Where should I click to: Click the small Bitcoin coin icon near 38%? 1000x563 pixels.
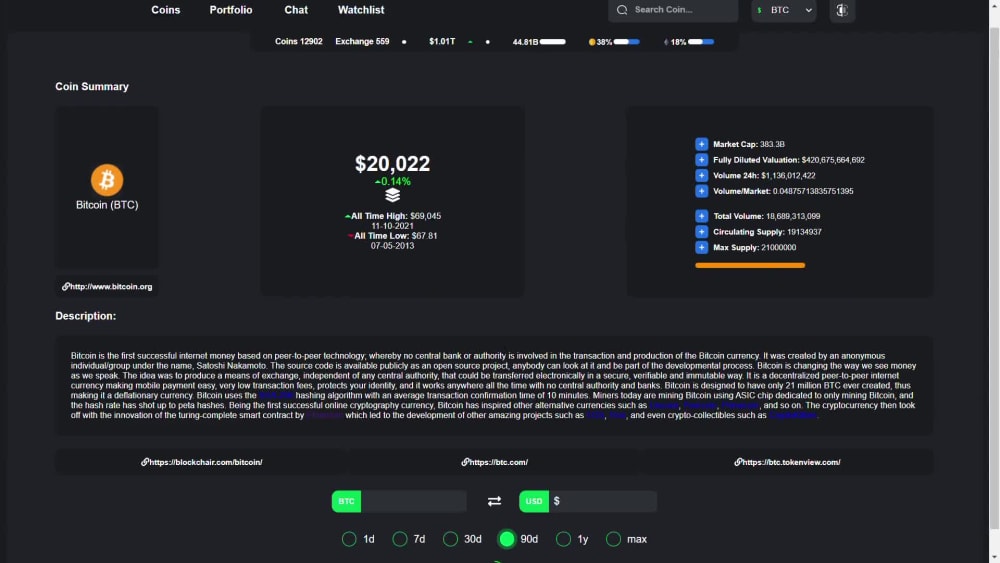point(592,42)
